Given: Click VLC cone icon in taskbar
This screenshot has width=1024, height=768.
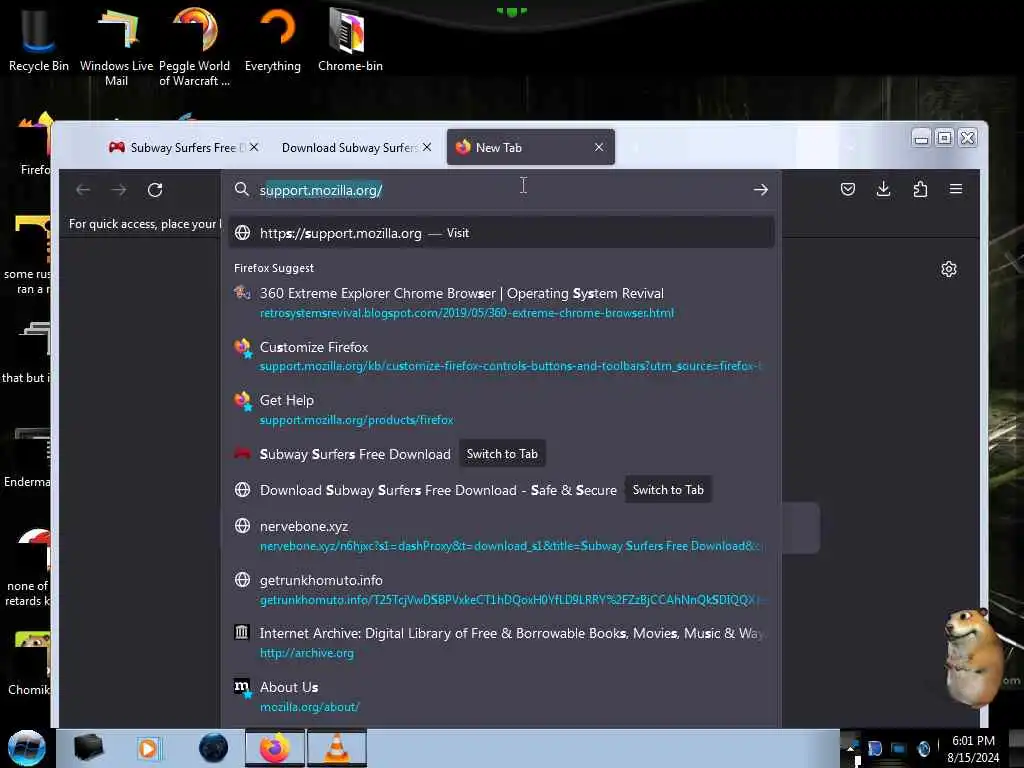Looking at the screenshot, I should point(336,748).
